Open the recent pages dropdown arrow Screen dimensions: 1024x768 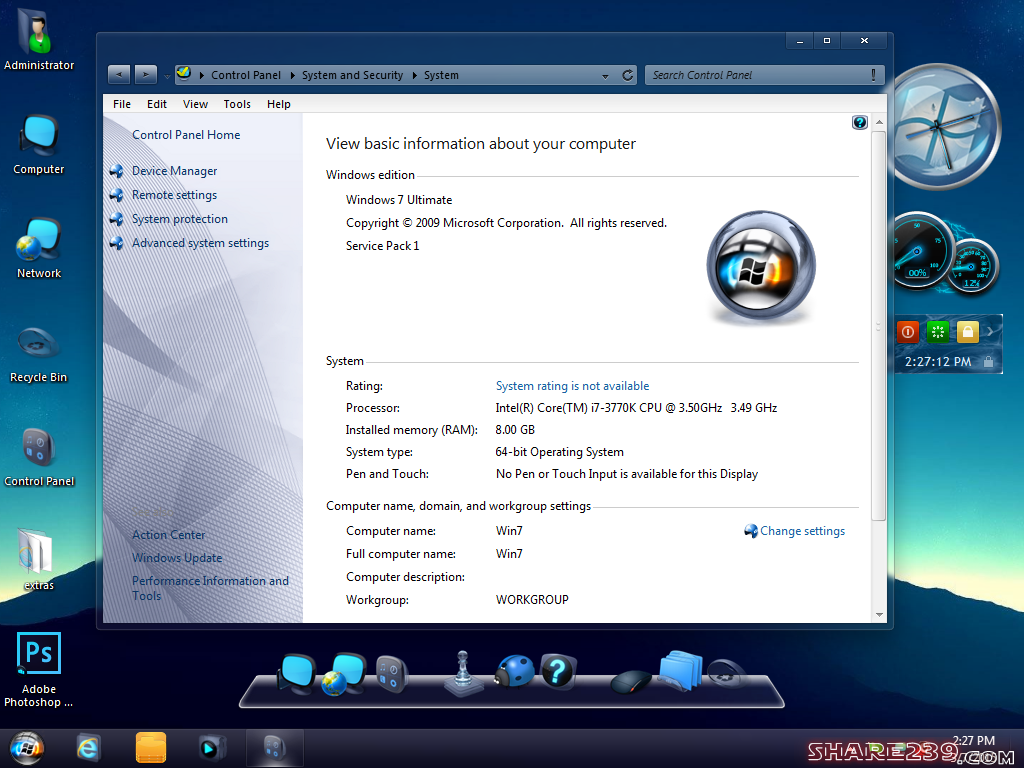click(x=167, y=76)
